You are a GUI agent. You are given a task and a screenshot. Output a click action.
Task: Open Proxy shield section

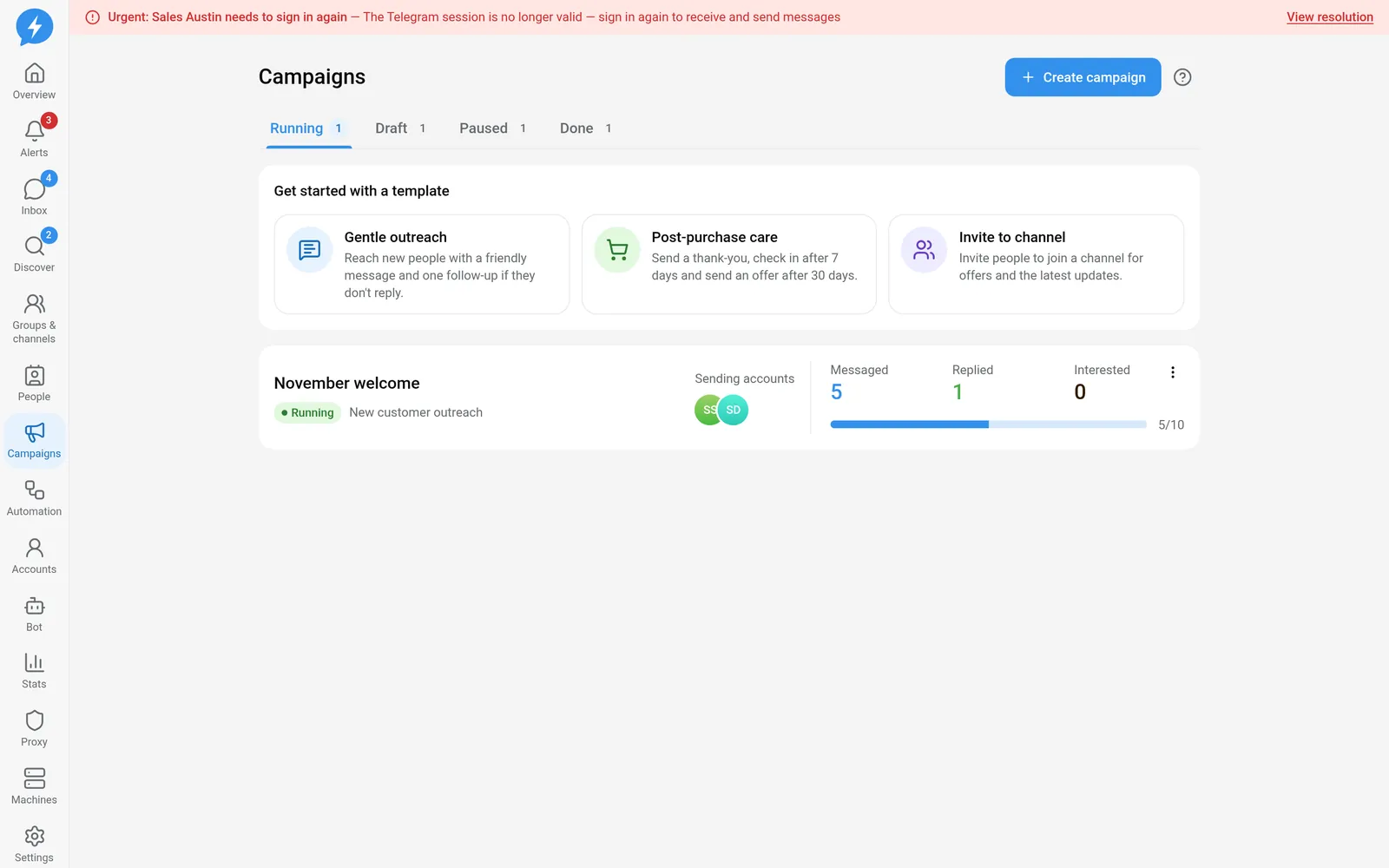(34, 729)
